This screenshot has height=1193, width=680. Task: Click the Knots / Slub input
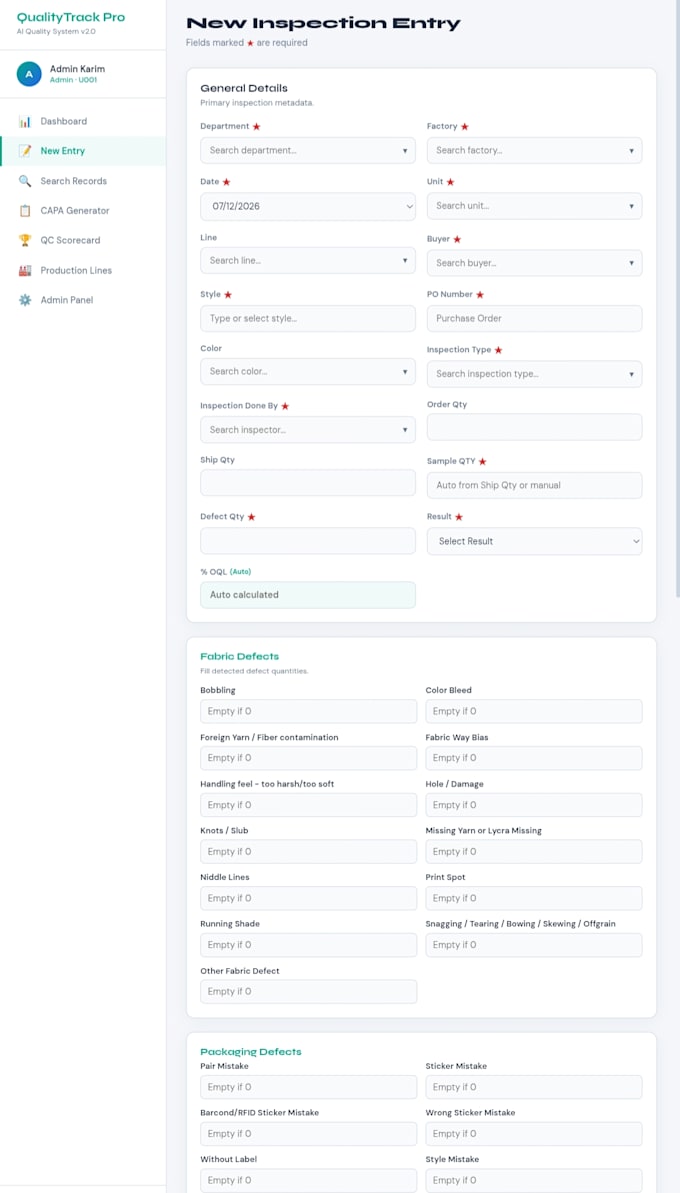click(x=308, y=851)
